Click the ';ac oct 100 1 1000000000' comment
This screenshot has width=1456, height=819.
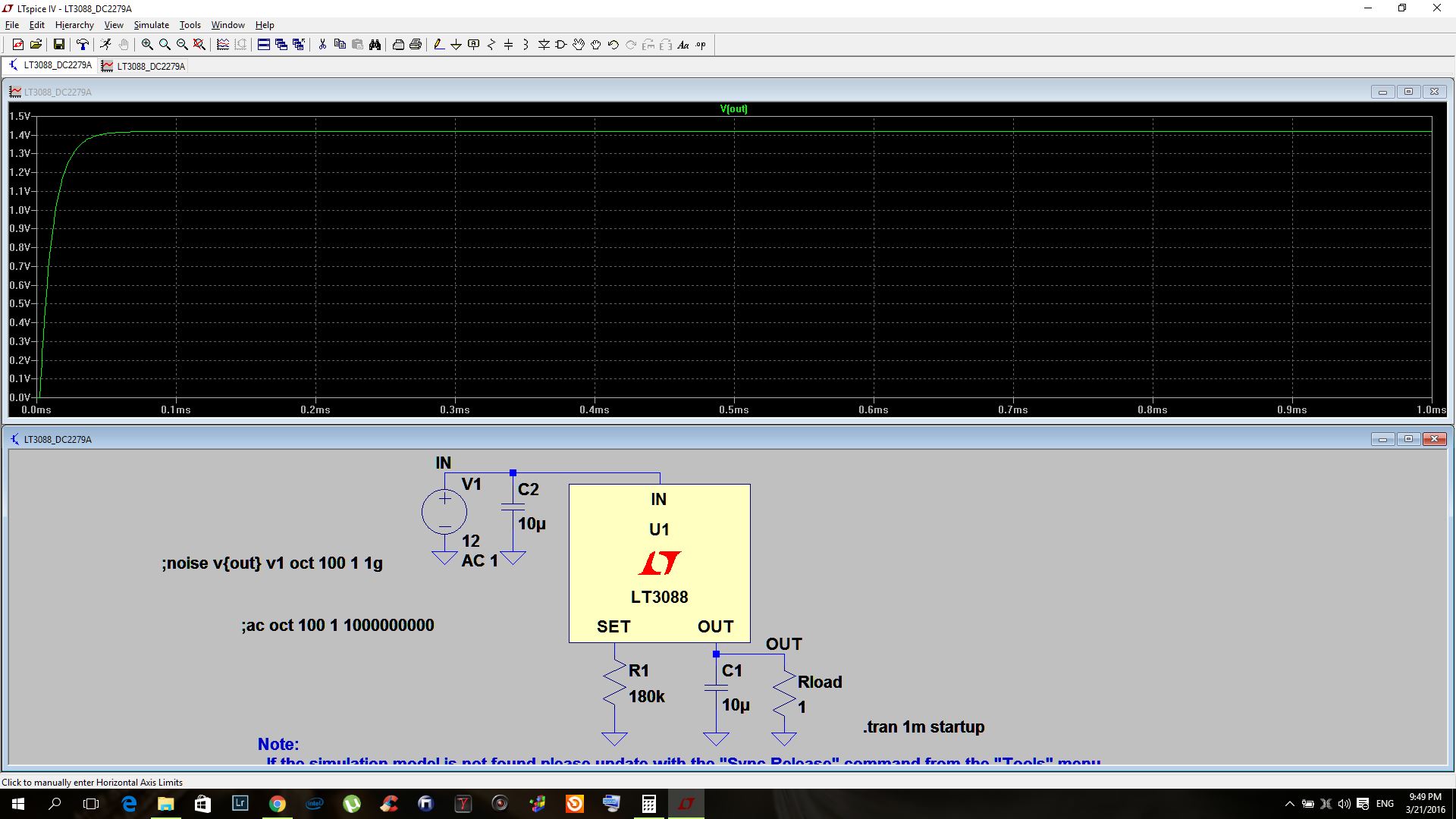[337, 625]
